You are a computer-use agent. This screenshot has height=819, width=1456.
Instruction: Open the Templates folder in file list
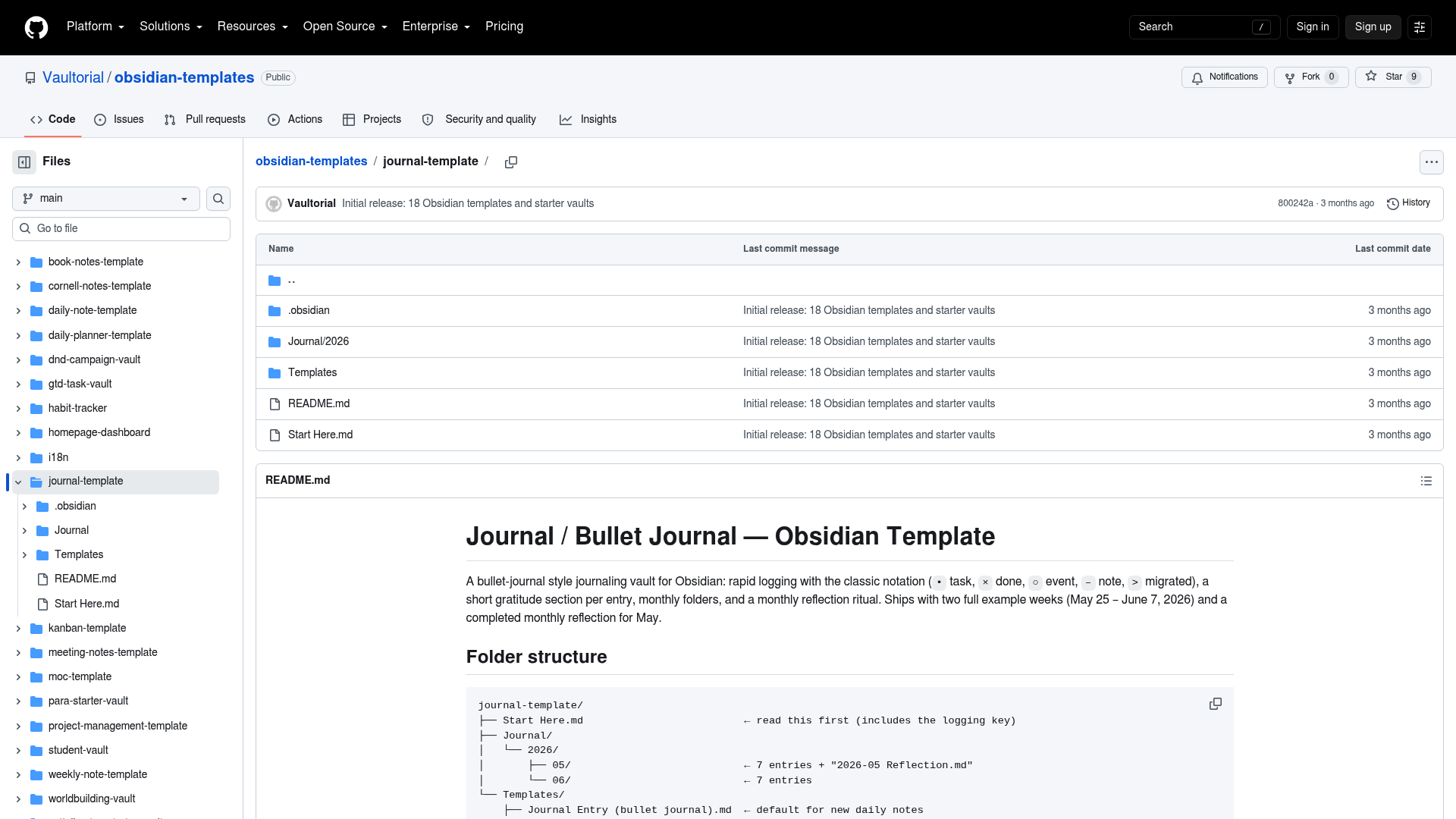pos(312,373)
